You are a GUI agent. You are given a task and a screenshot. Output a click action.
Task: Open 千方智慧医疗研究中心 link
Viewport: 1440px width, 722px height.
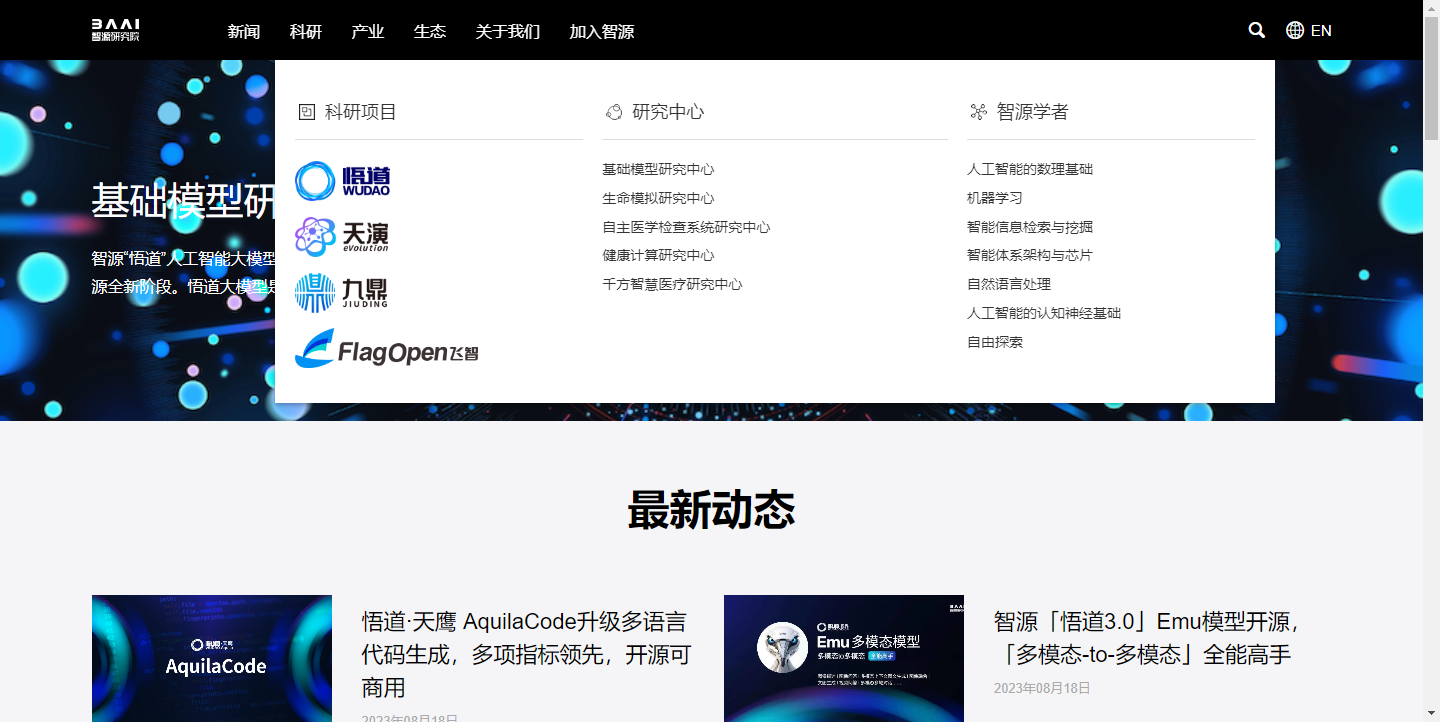pos(672,284)
